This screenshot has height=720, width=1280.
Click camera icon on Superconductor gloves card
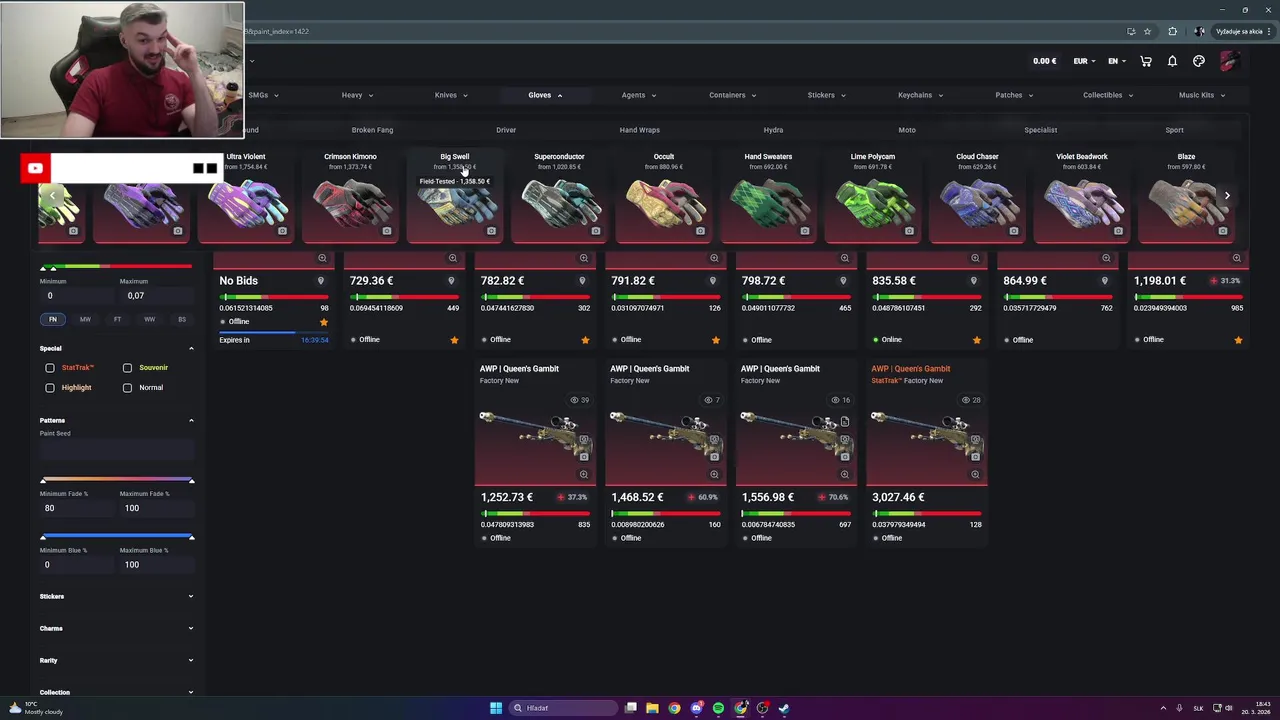[x=596, y=231]
